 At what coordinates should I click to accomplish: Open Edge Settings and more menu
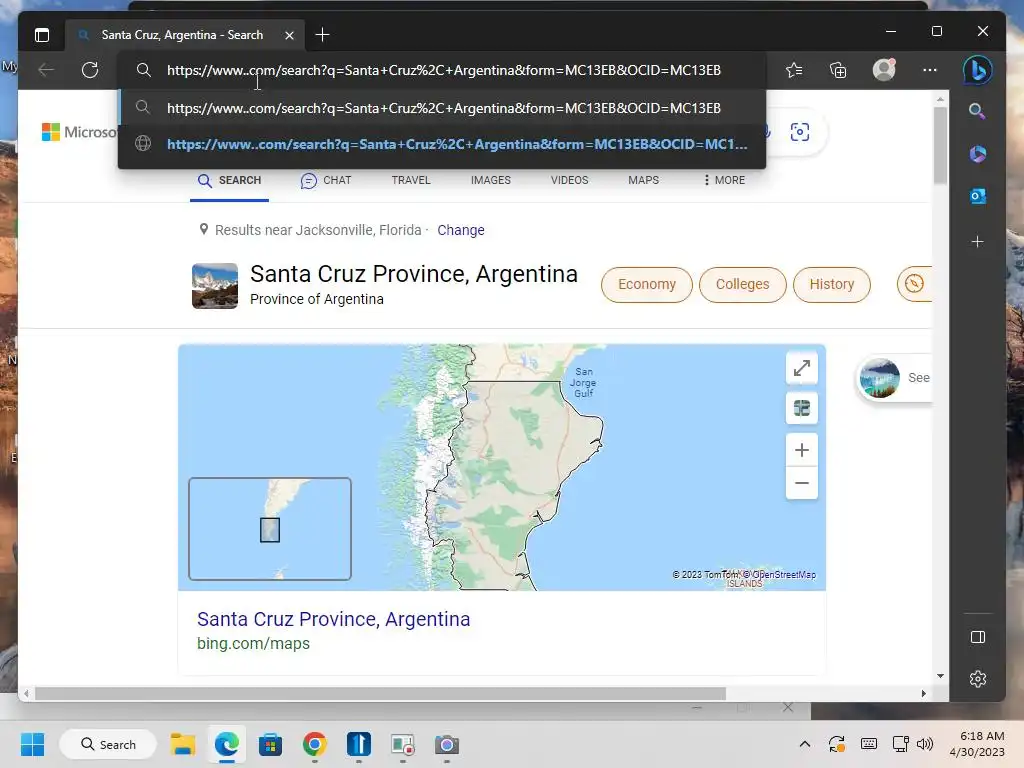929,70
